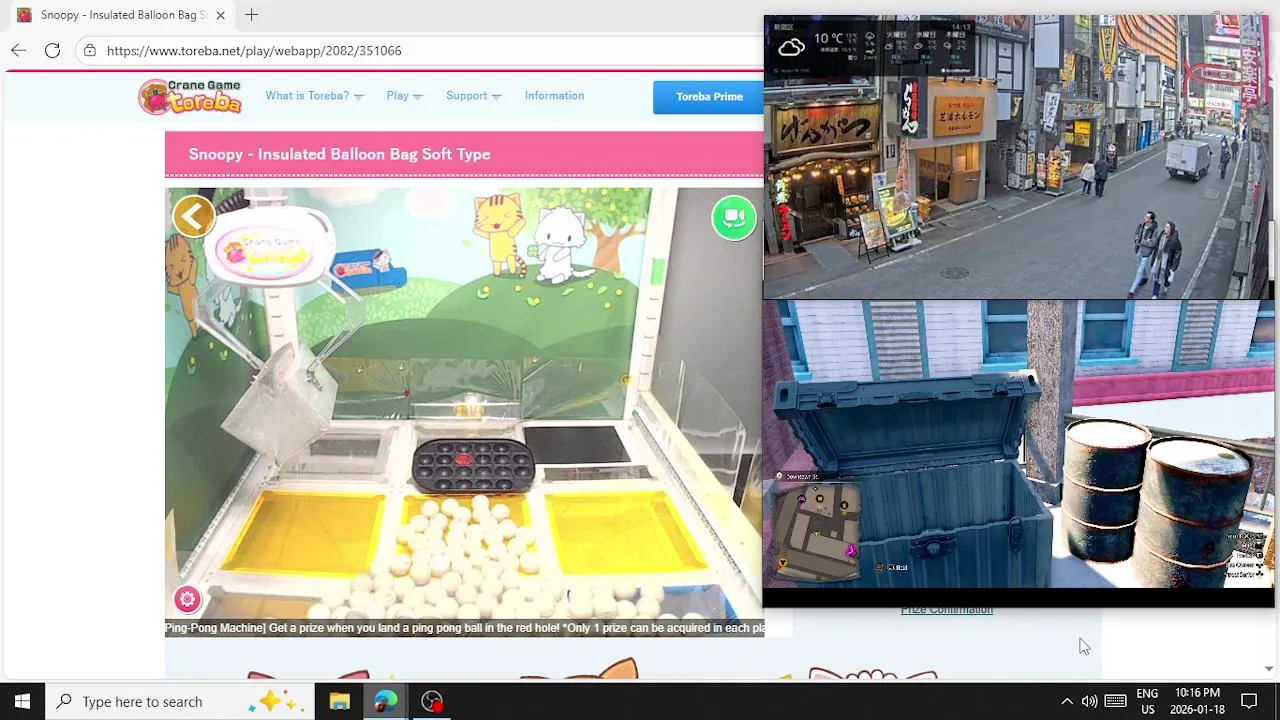Change the ENG US input language
The height and width of the screenshot is (720, 1280).
click(1147, 701)
